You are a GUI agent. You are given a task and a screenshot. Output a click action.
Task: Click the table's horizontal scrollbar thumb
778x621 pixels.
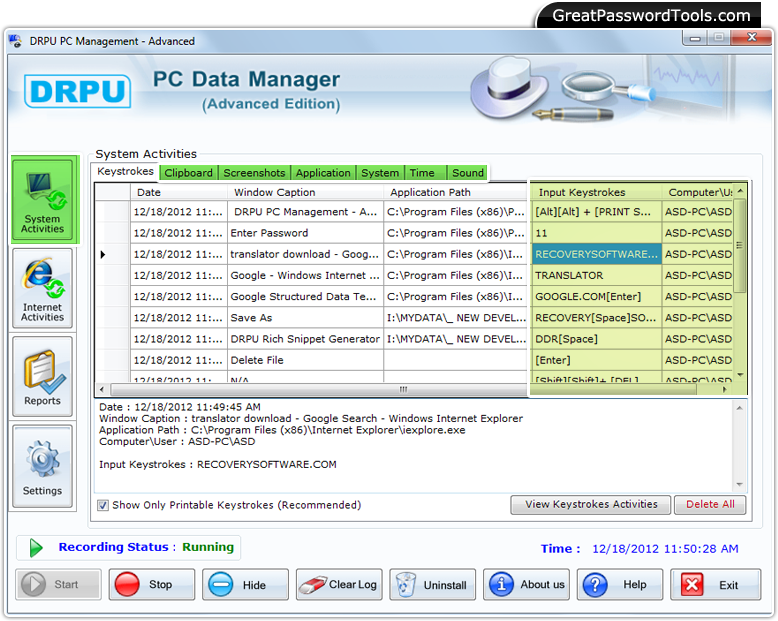tap(403, 389)
